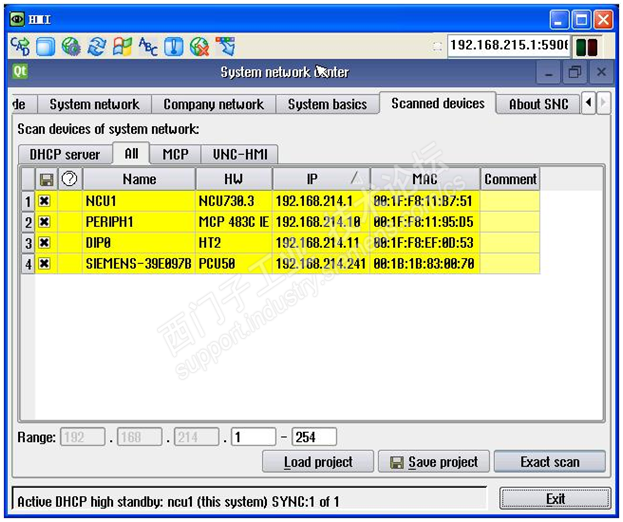Click the 192.168.215.1:5900 address field
This screenshot has height=522, width=623.
509,45
